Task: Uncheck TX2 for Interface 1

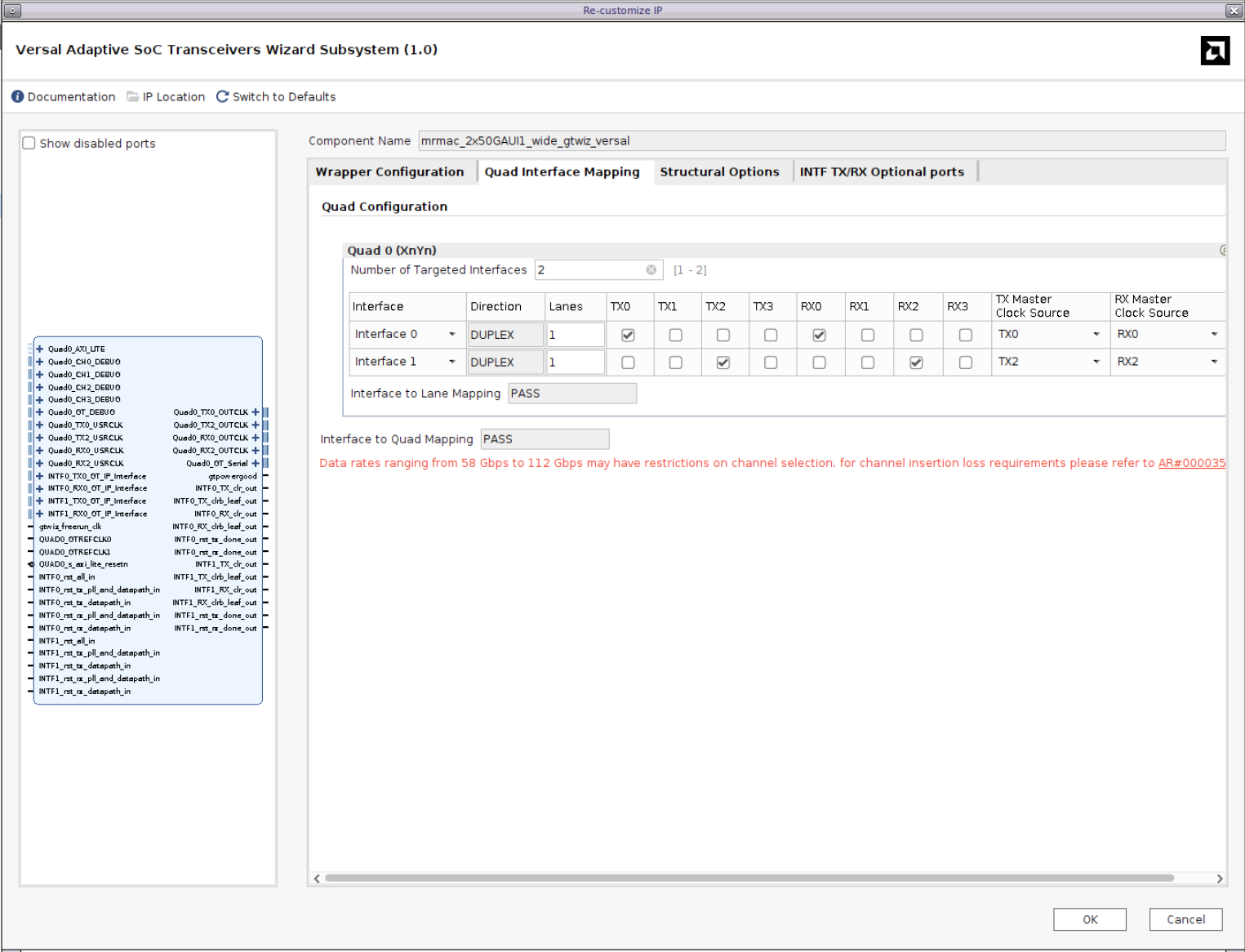Action: 723,363
